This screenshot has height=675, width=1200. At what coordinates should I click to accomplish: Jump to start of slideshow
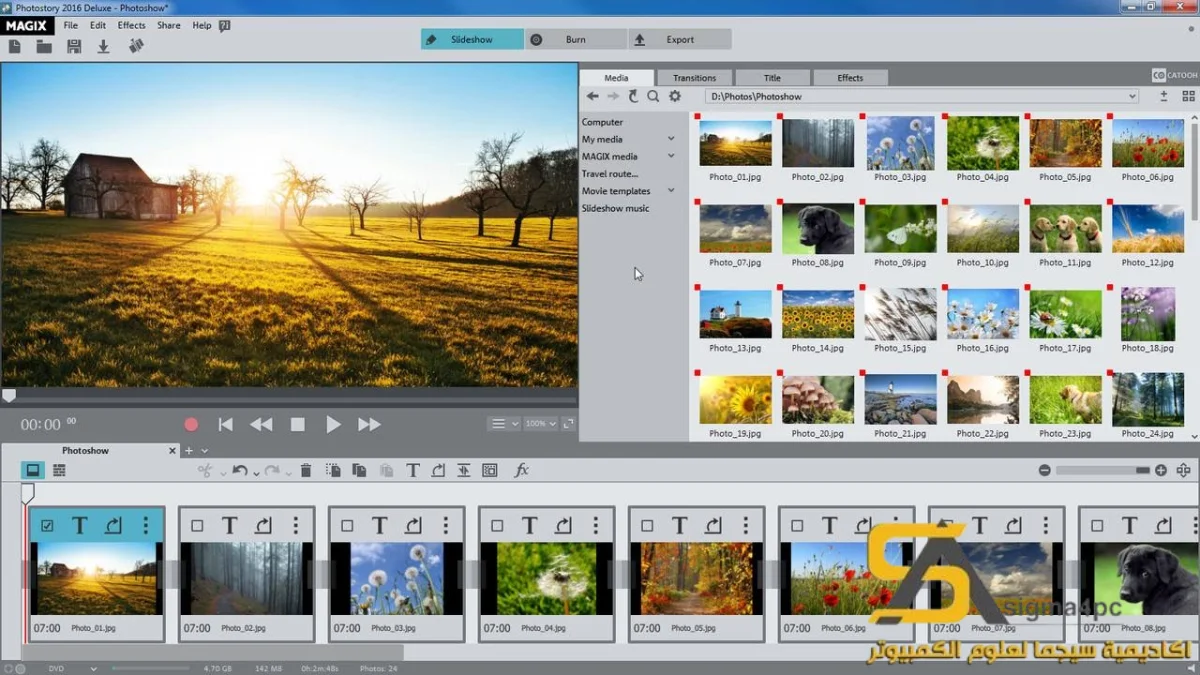226,424
